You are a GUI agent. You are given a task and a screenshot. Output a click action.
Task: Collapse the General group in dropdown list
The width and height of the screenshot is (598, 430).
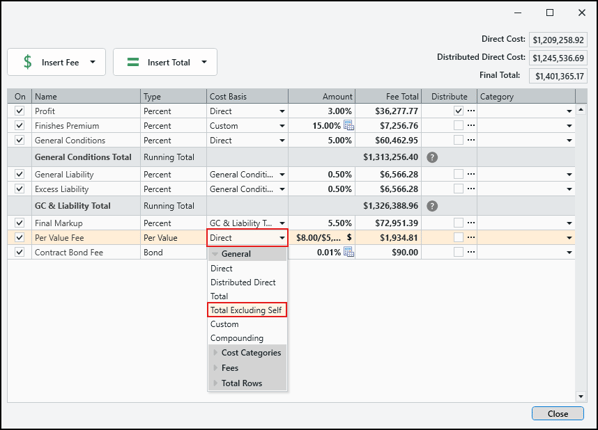[x=215, y=254]
